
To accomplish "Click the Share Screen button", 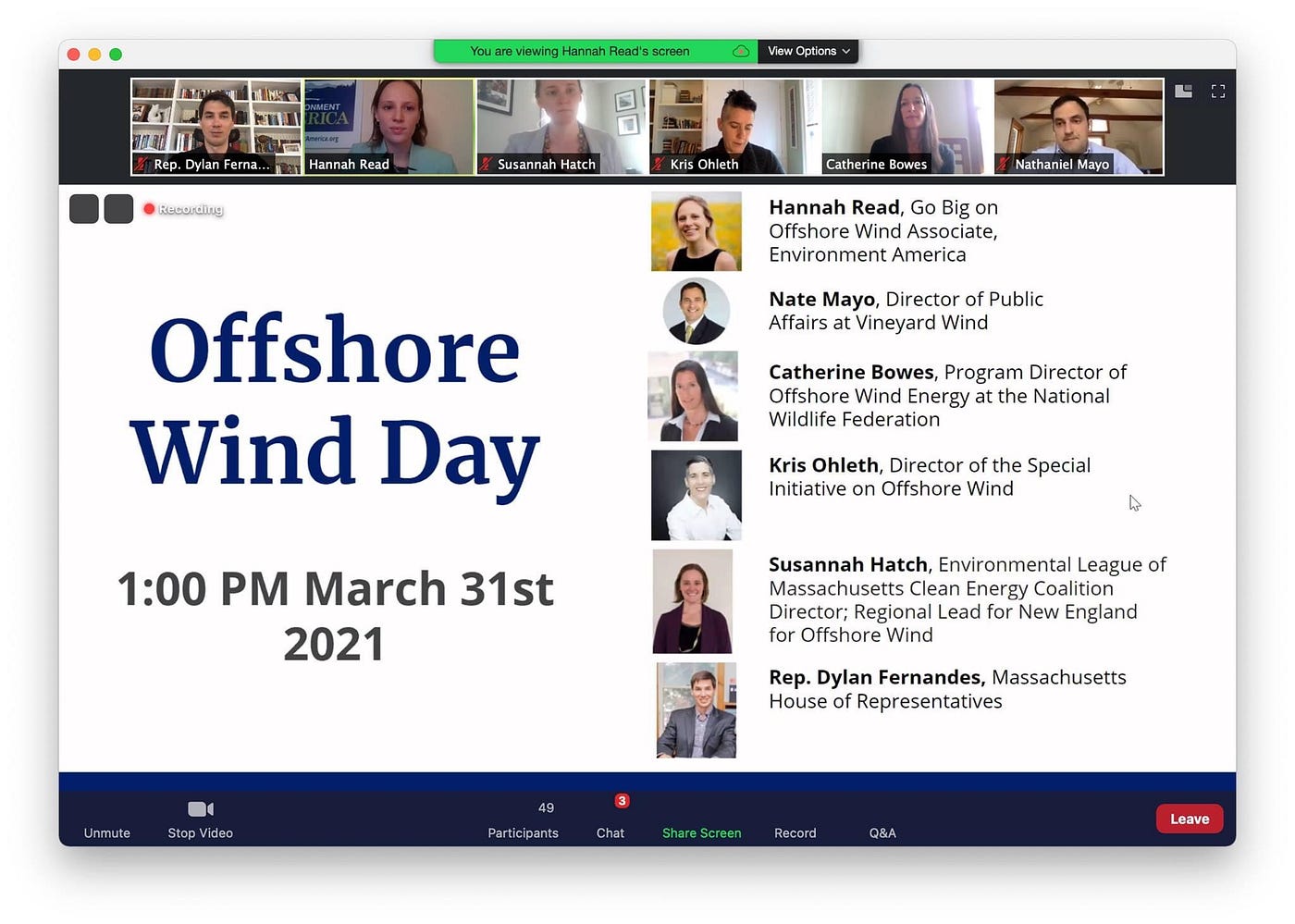I will coord(701,832).
